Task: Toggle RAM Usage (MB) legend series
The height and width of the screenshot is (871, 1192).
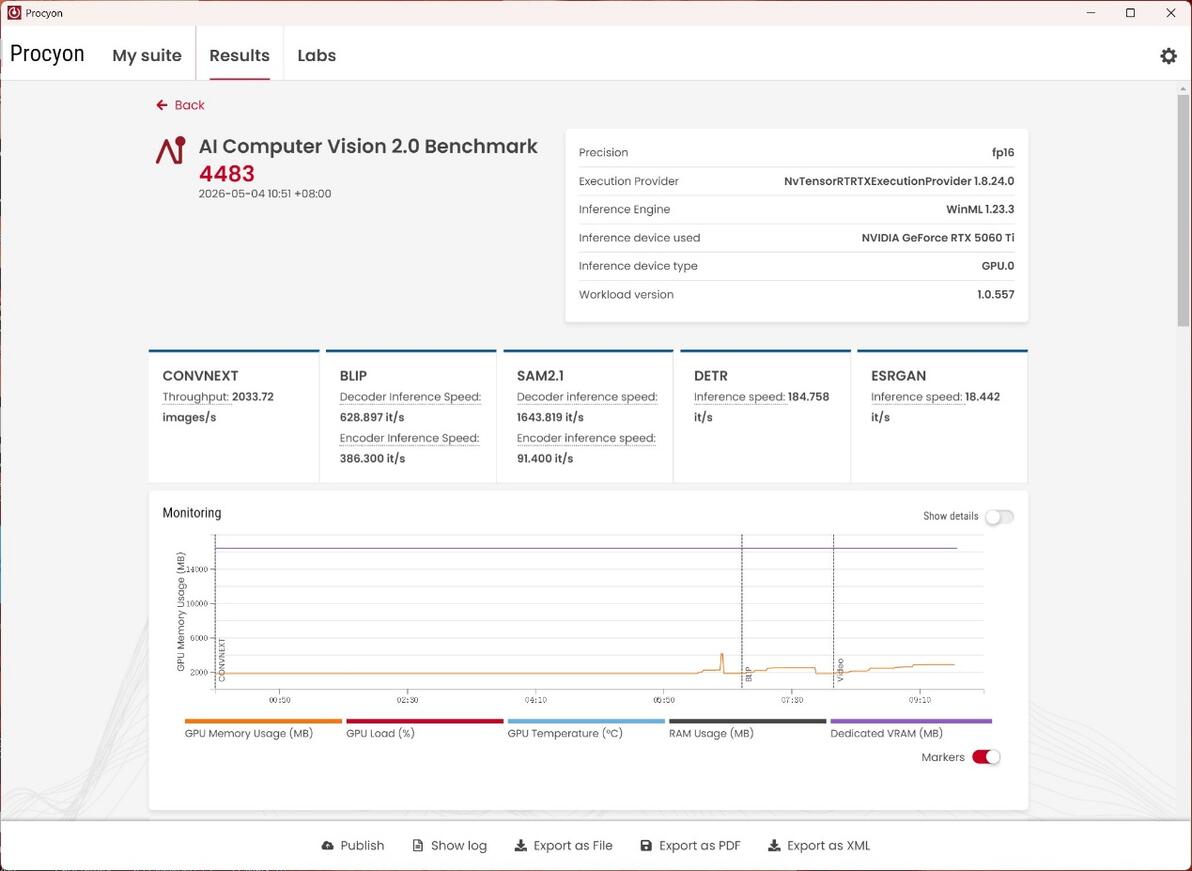Action: (x=747, y=728)
